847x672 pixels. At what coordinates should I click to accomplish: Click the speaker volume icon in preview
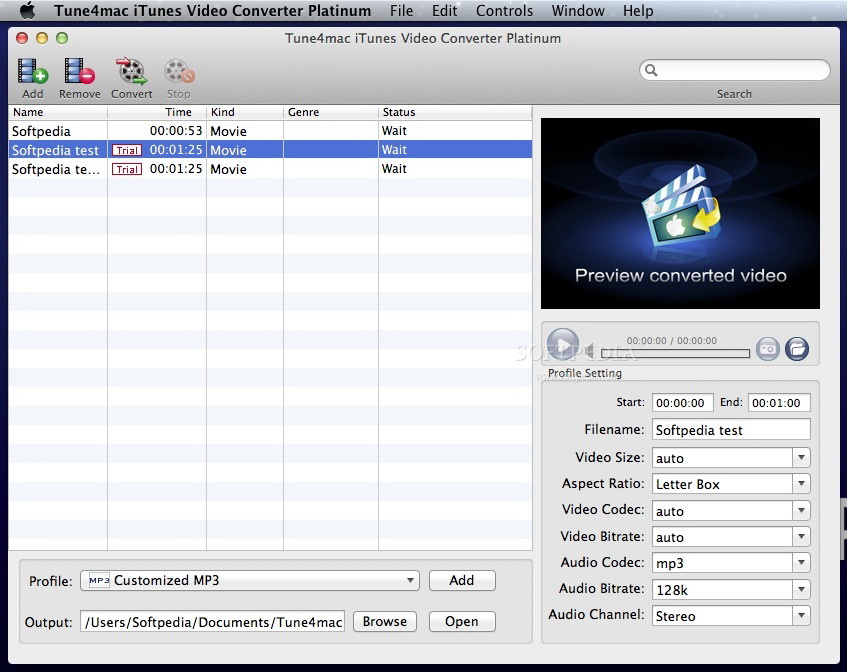coord(589,351)
